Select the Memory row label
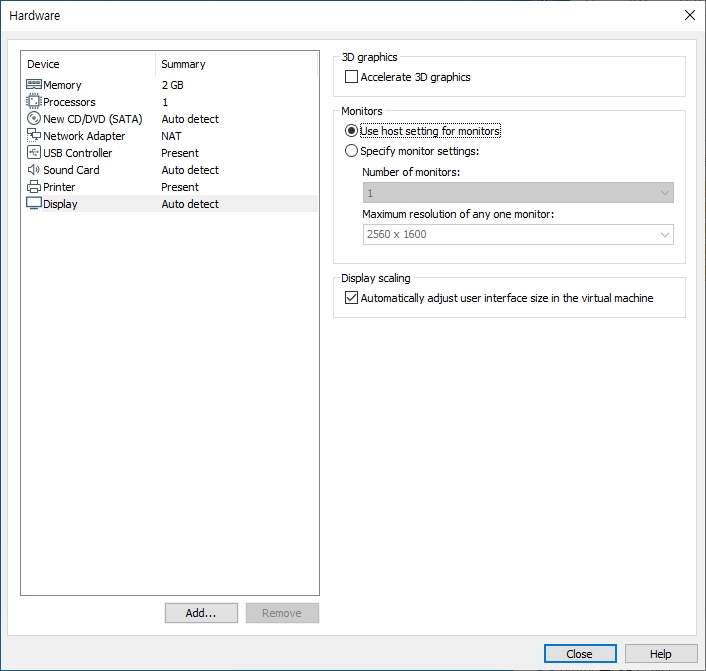This screenshot has height=671, width=706. click(62, 85)
